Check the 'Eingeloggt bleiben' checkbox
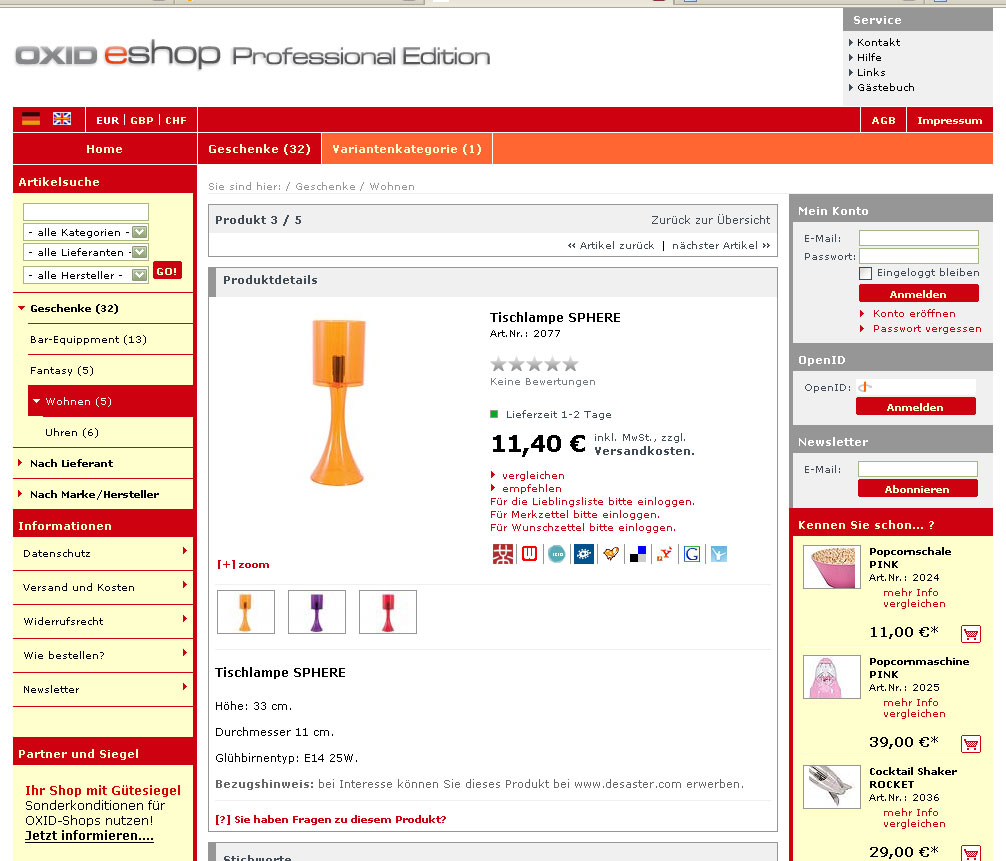Image resolution: width=1006 pixels, height=861 pixels. (866, 273)
